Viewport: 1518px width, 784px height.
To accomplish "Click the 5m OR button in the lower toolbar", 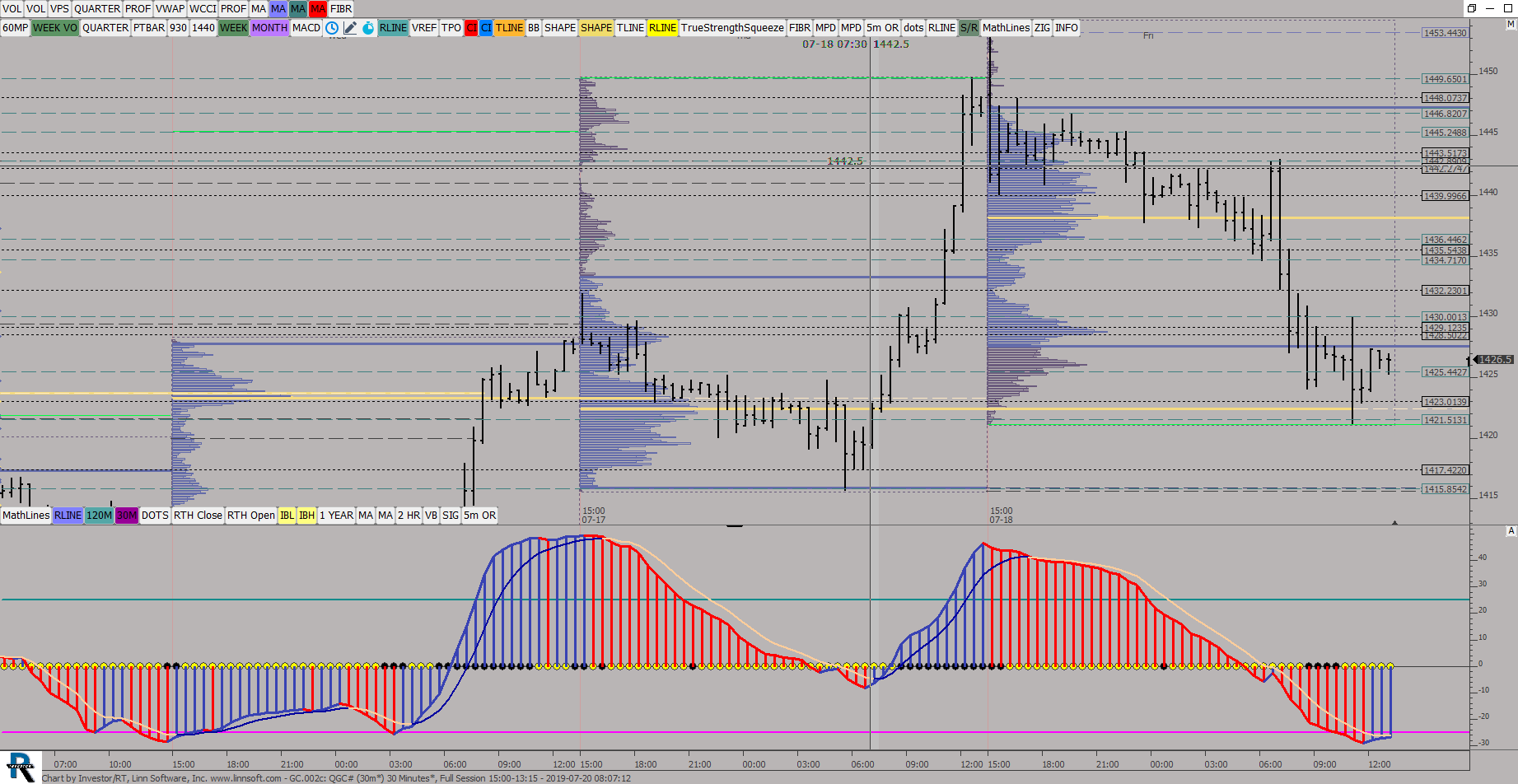I will [479, 516].
